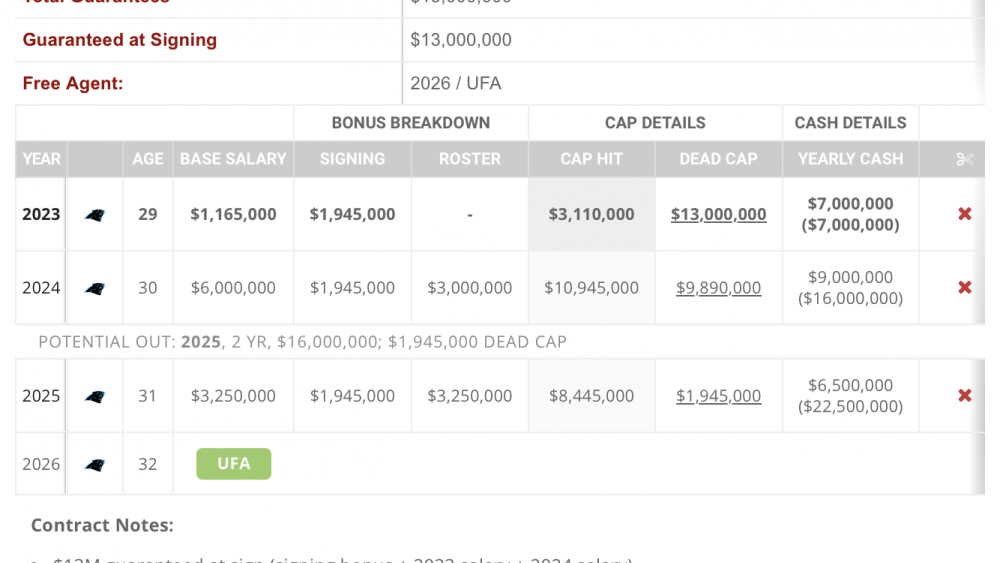1000x563 pixels.
Task: Click the green UFA badge
Action: point(233,464)
